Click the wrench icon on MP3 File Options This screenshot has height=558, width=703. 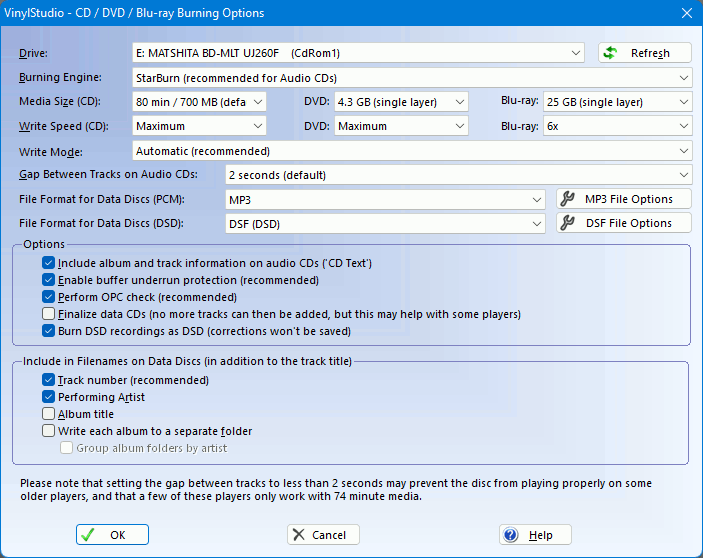568,199
